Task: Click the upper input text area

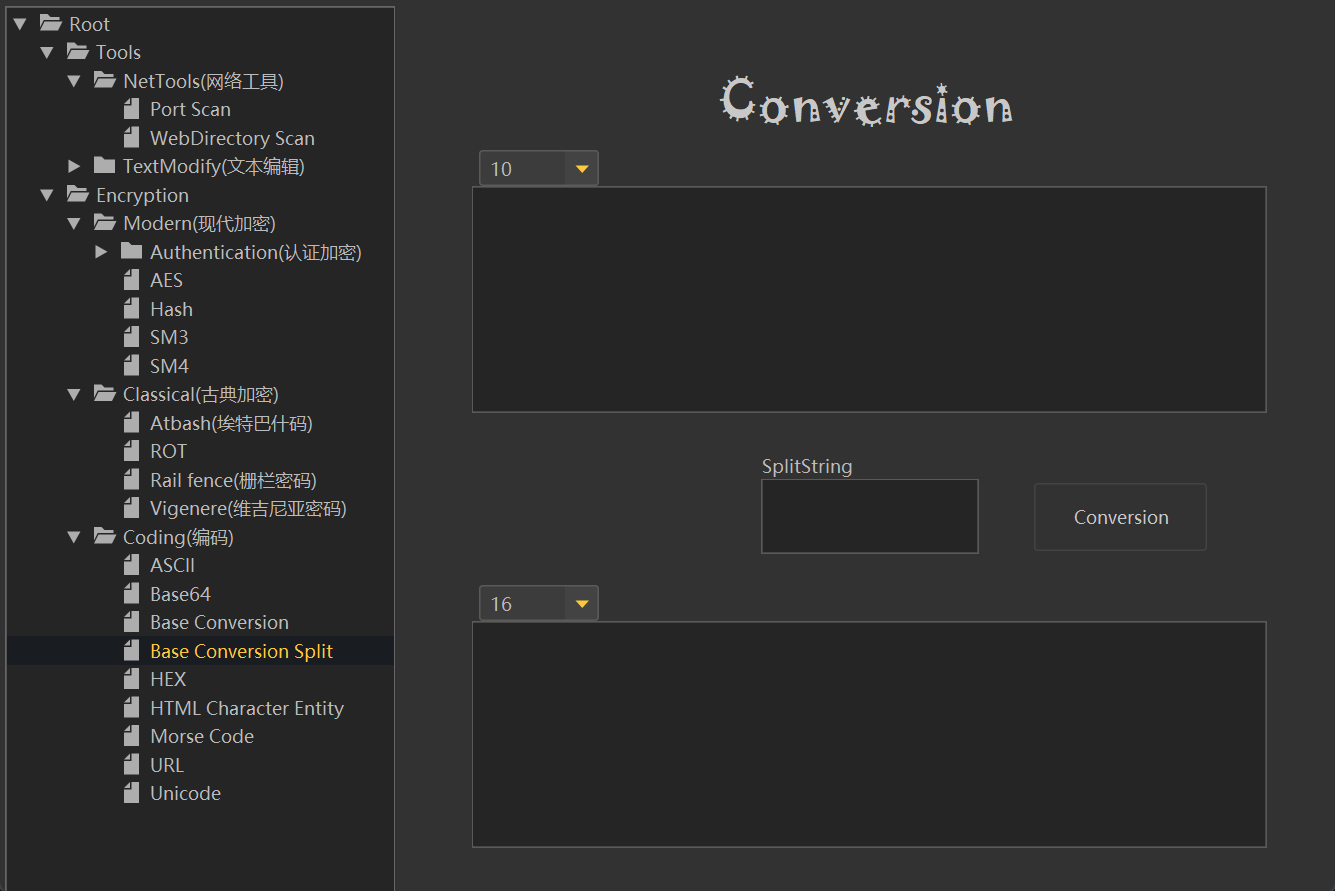Action: pos(868,299)
